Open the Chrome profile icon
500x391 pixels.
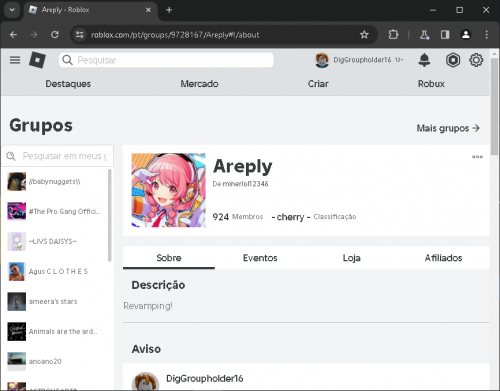(x=466, y=35)
